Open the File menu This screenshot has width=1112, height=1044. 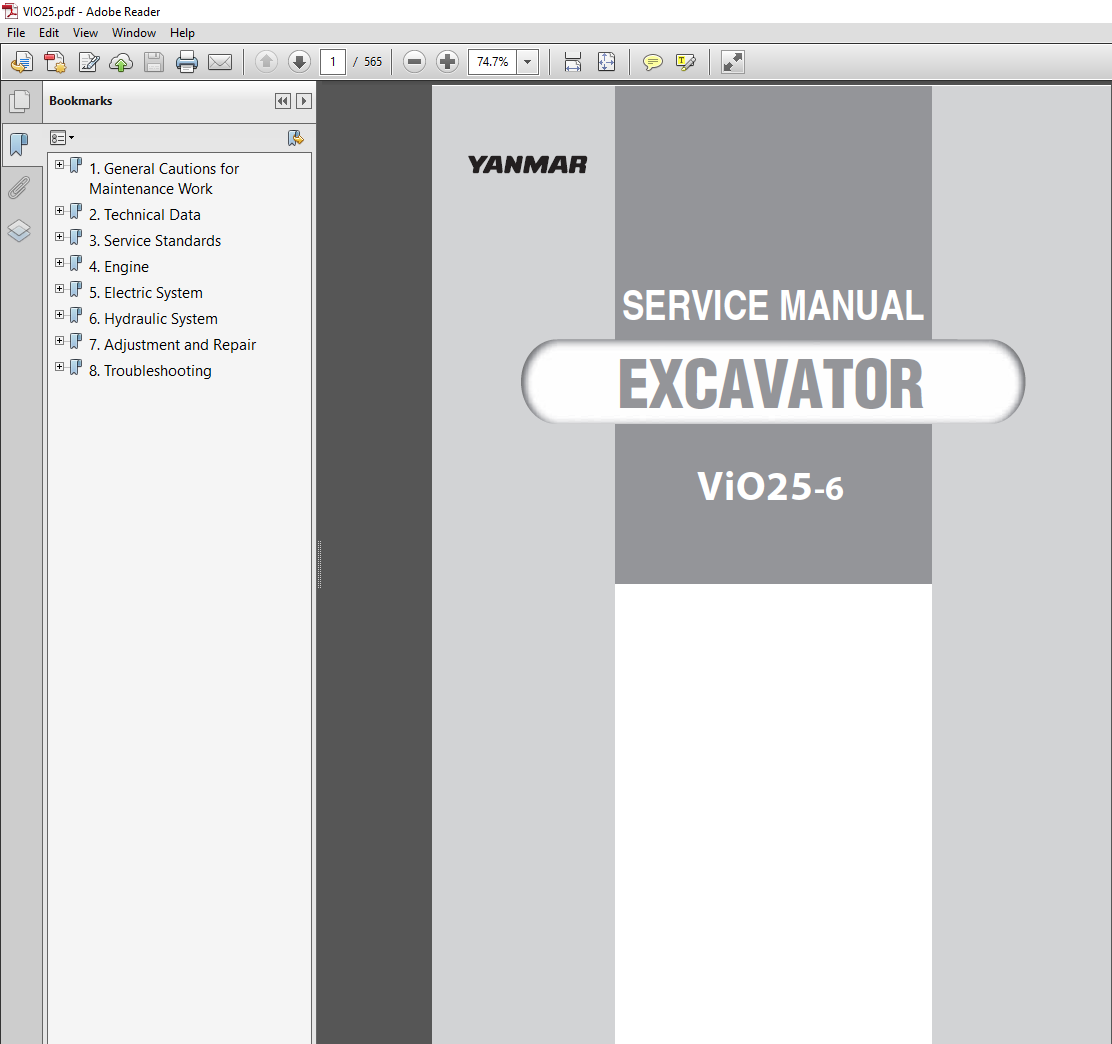(x=16, y=33)
